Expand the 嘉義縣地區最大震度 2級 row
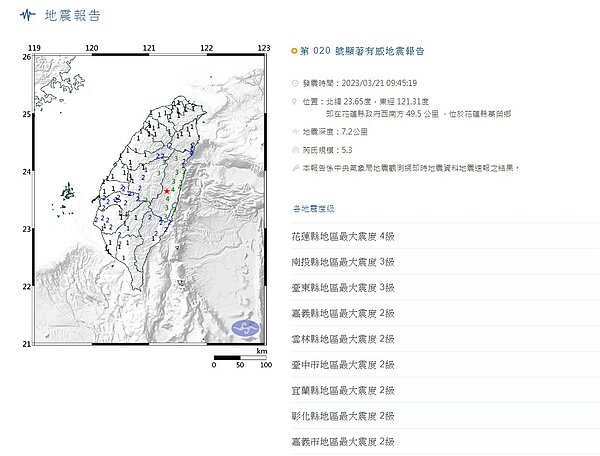 (x=445, y=313)
